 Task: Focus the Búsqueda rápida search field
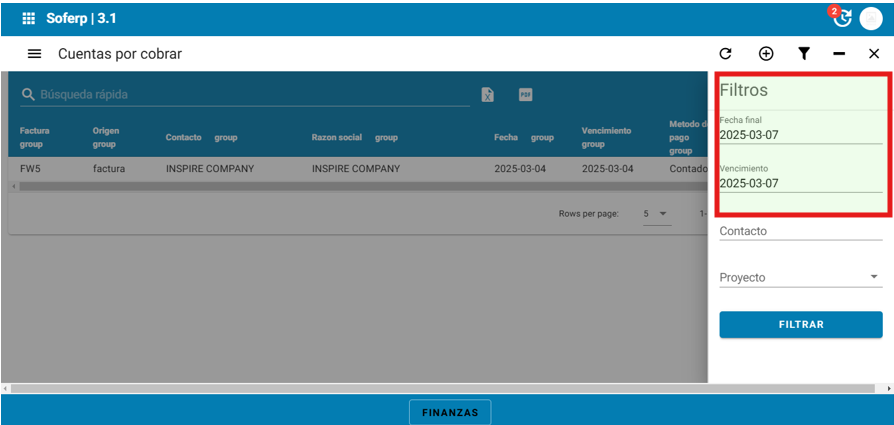point(254,95)
